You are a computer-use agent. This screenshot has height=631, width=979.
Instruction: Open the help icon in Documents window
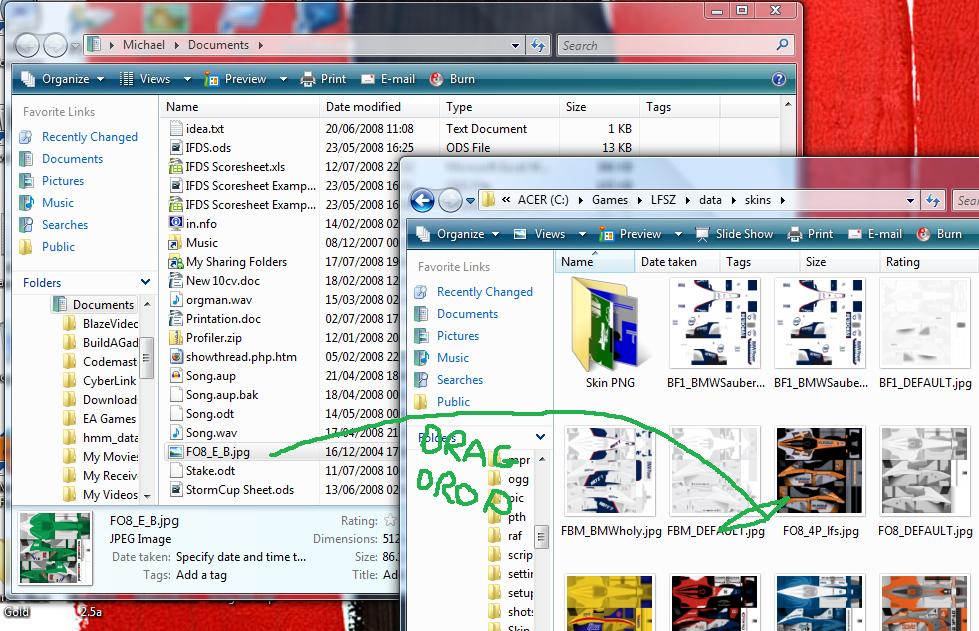[x=779, y=79]
